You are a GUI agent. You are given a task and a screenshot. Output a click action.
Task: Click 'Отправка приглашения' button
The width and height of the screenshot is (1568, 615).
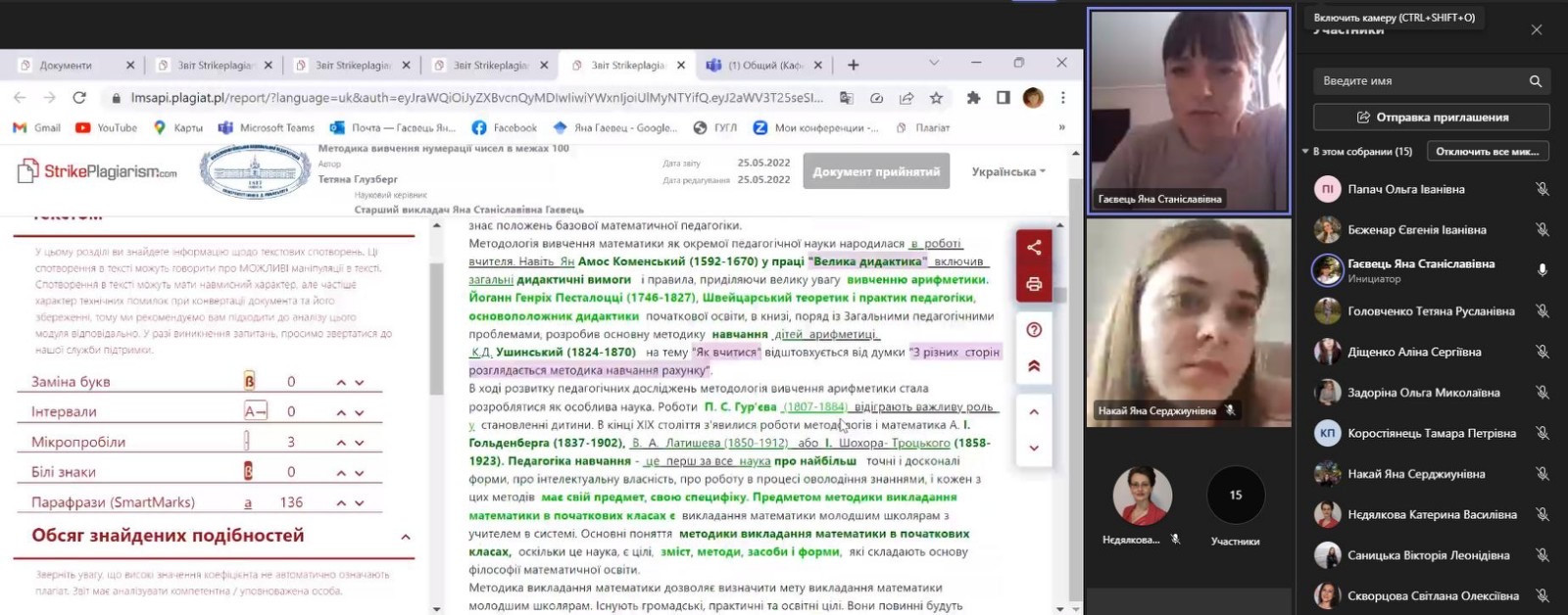pyautogui.click(x=1432, y=118)
